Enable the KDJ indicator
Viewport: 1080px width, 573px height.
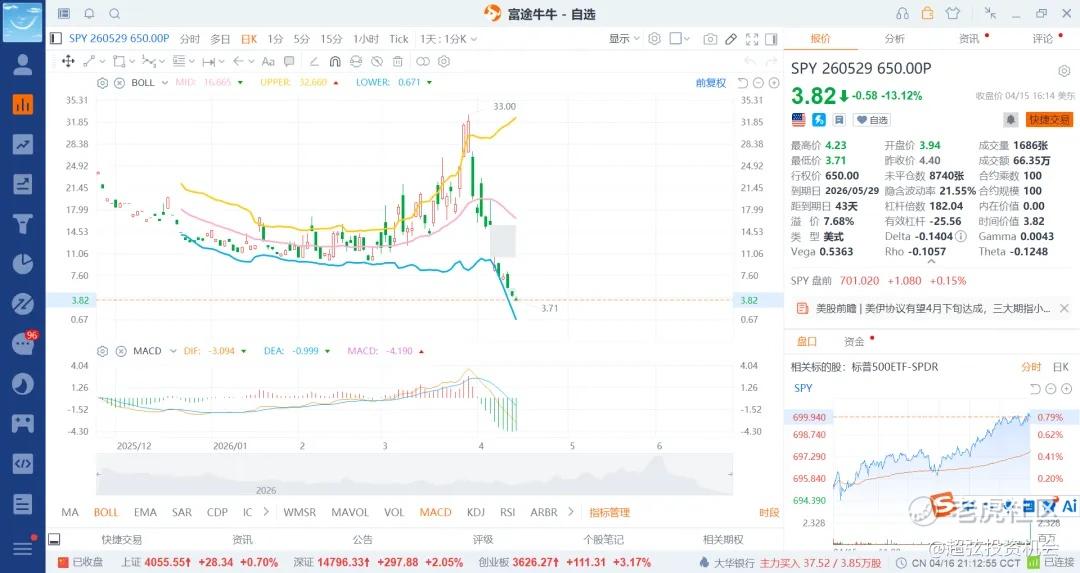(x=475, y=512)
